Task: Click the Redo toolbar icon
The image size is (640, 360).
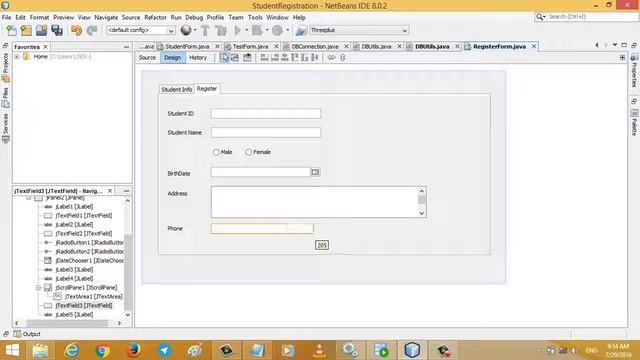Action: coord(91,30)
